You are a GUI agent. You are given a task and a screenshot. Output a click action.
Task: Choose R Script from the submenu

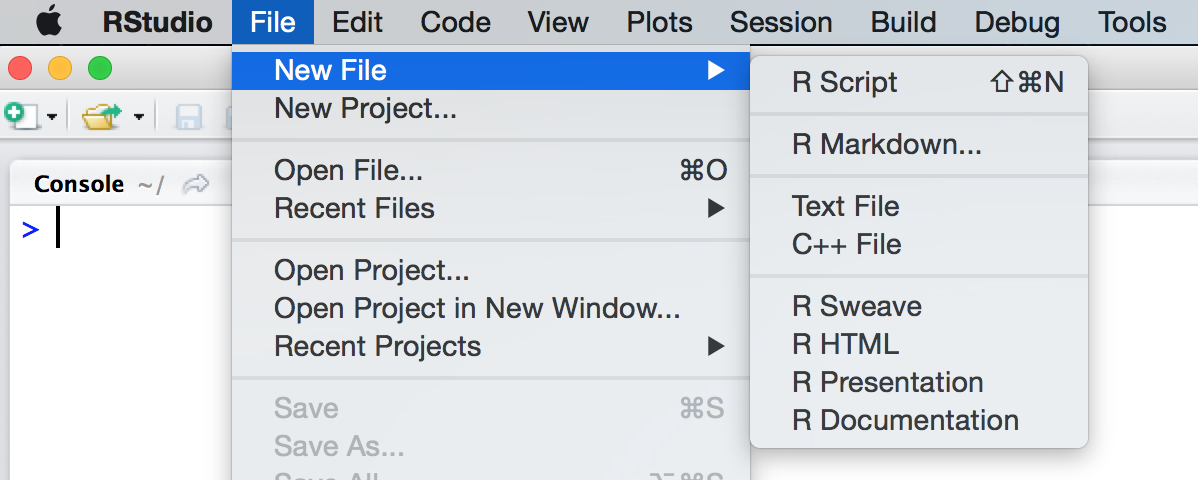point(845,82)
